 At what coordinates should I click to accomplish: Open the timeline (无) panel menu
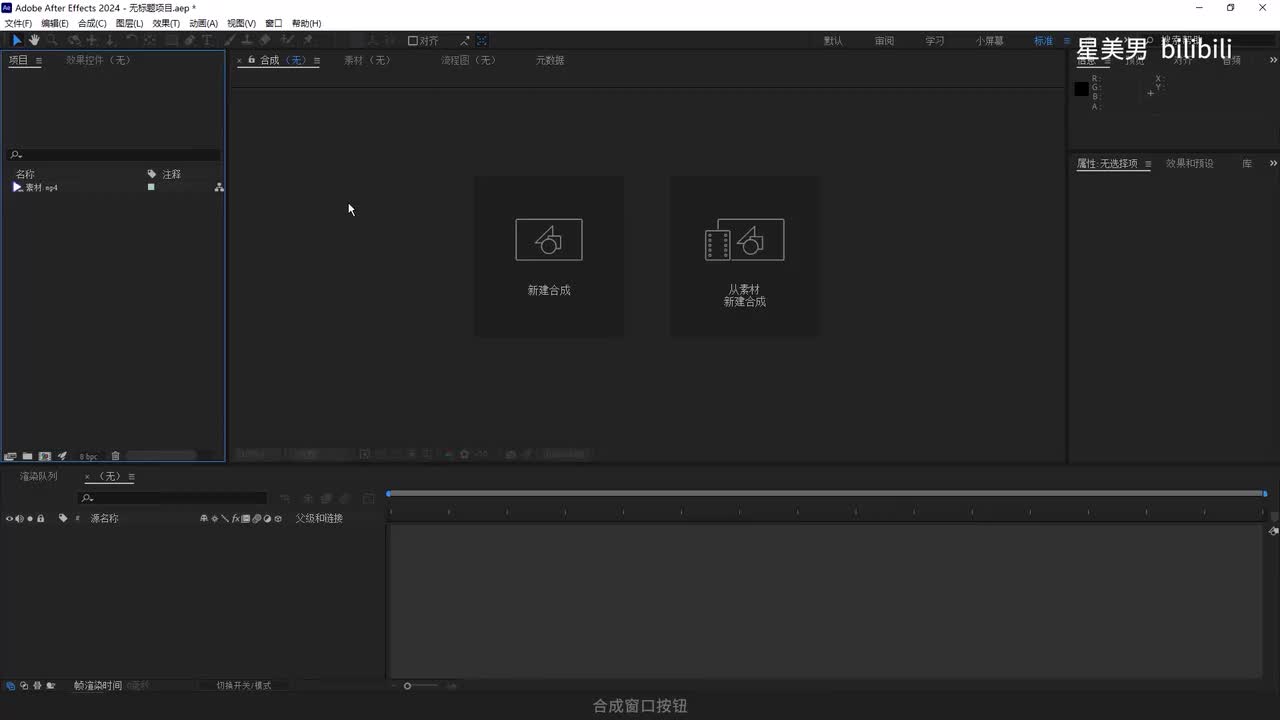(131, 477)
